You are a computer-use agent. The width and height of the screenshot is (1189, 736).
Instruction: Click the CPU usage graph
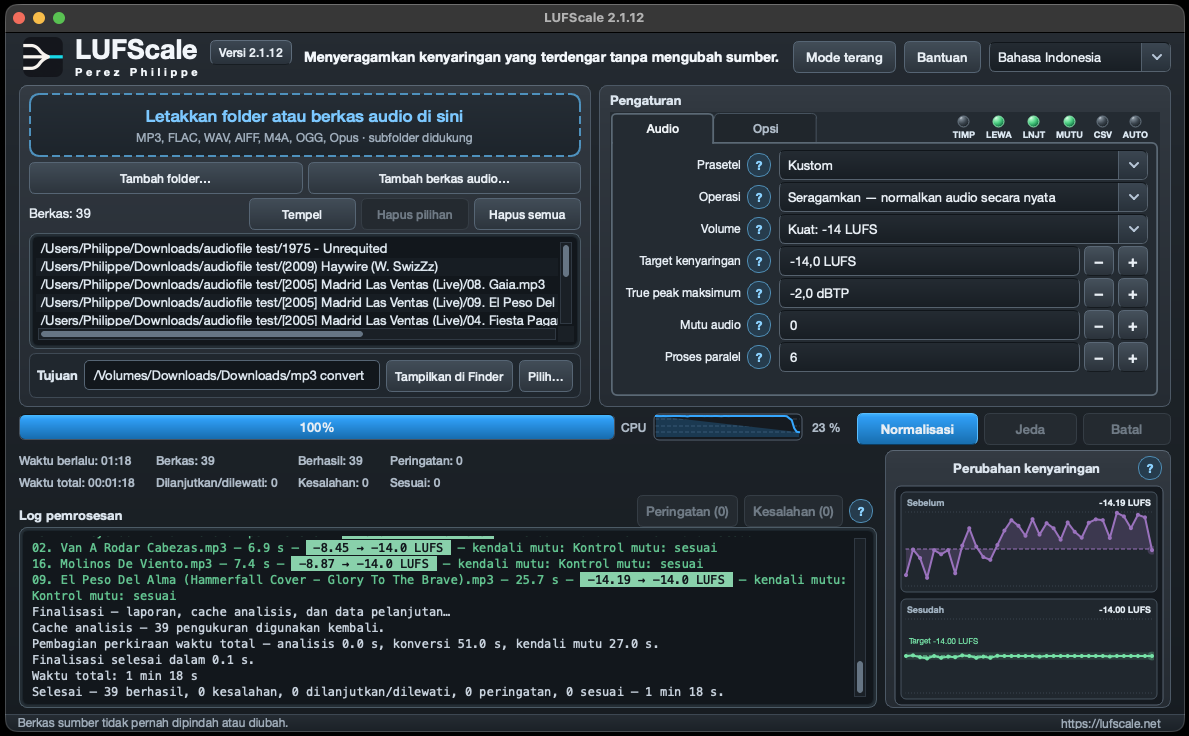pyautogui.click(x=727, y=428)
